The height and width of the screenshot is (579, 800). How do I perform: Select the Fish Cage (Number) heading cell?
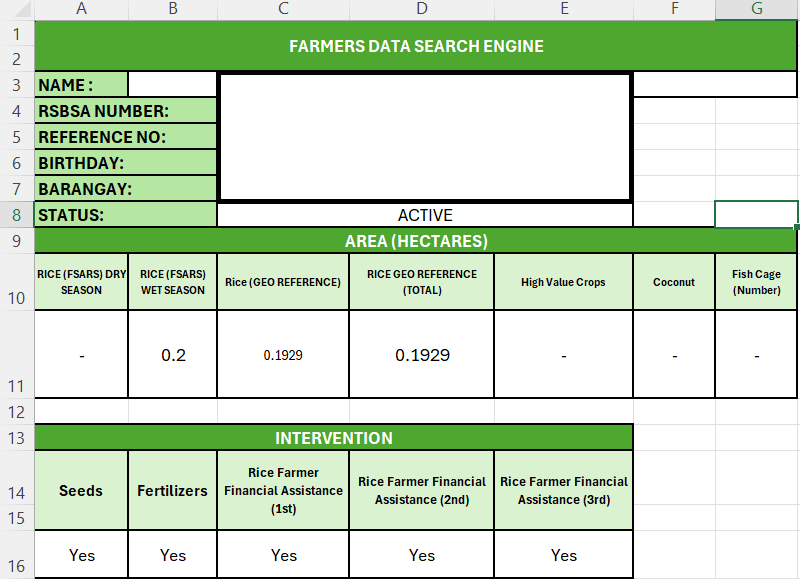756,282
